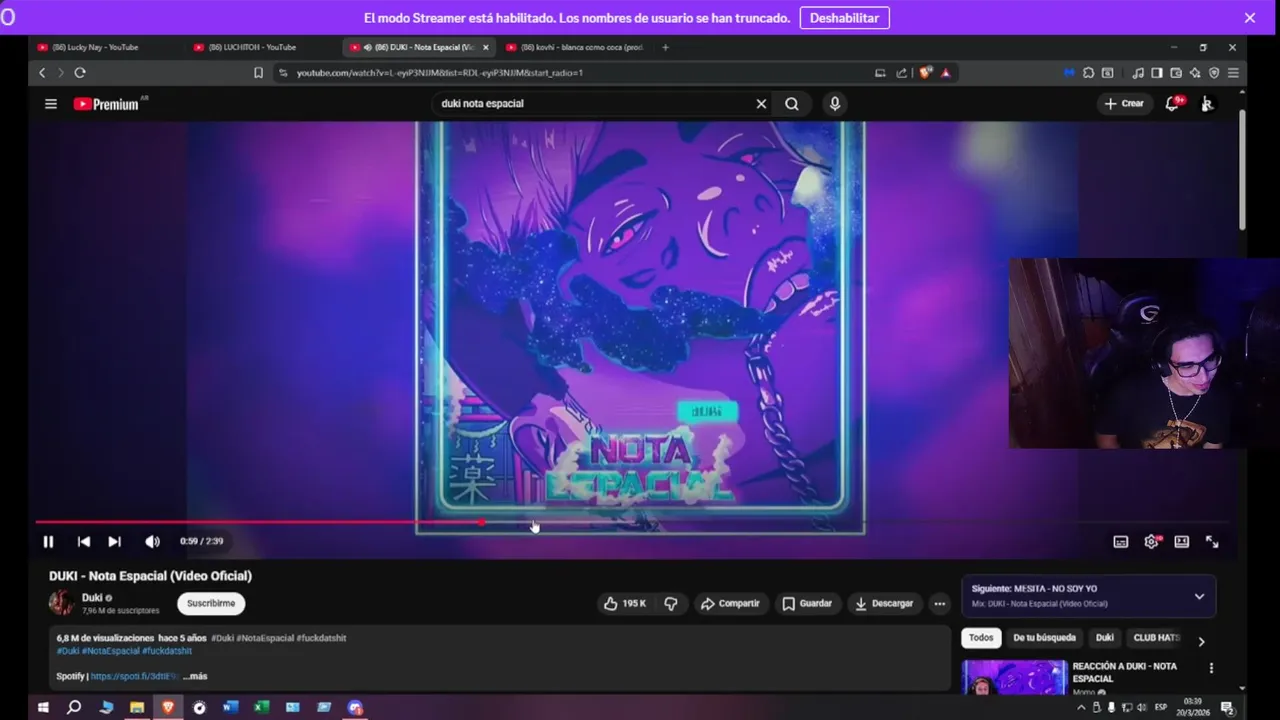Disable Streamer mode with Deshabilitar
Screen dimensions: 1280x720
tap(844, 18)
